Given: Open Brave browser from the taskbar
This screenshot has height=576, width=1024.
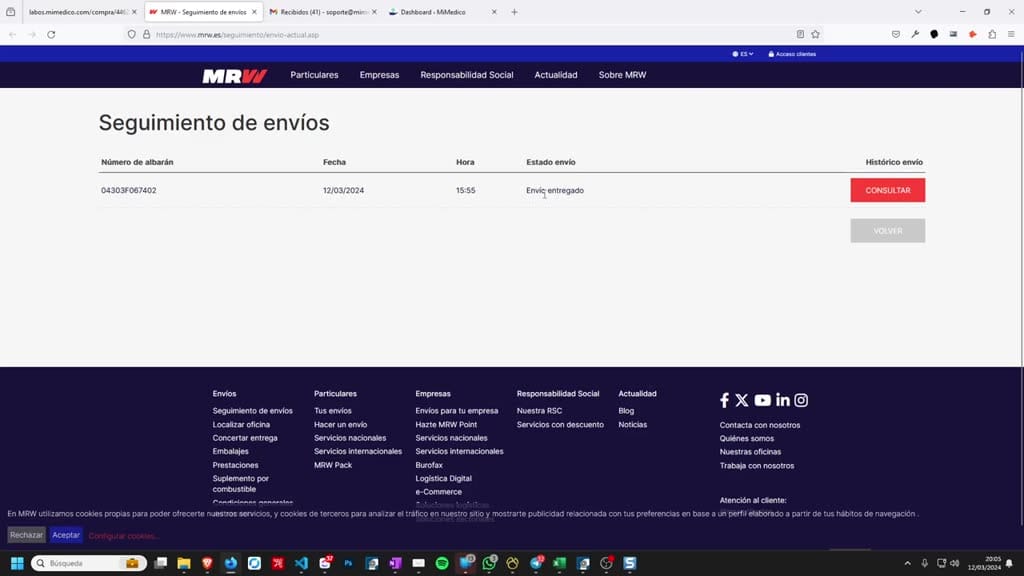Looking at the screenshot, I should coord(207,563).
